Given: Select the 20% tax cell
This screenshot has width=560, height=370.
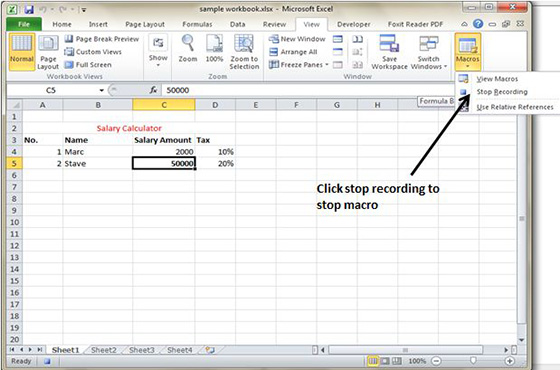Looking at the screenshot, I should 215,164.
